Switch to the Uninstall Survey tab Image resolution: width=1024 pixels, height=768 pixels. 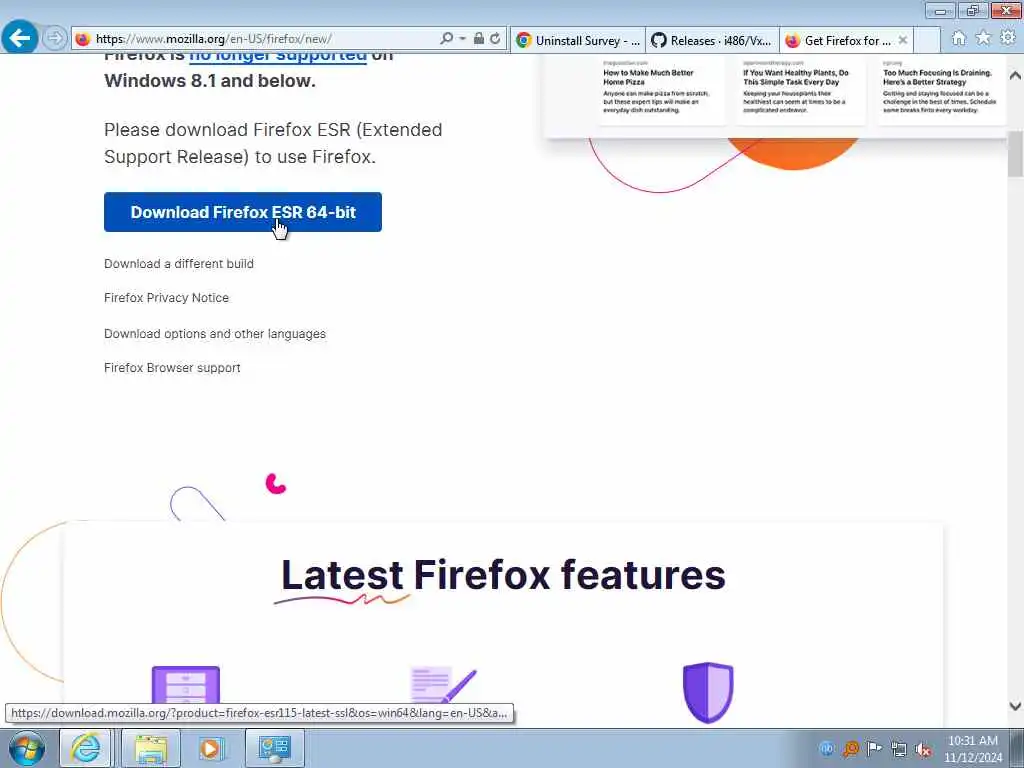(579, 40)
